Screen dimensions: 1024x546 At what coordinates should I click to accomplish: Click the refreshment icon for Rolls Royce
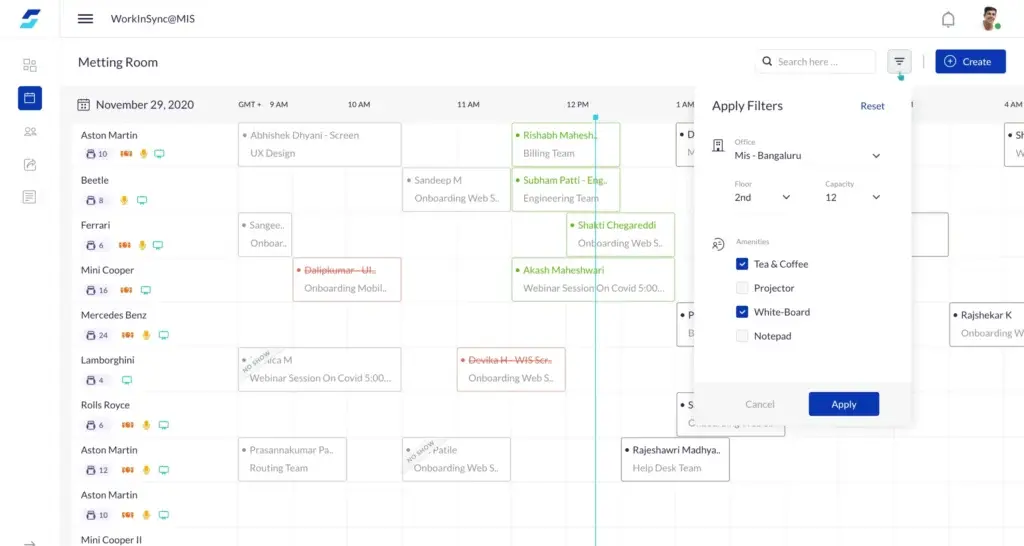coord(127,425)
